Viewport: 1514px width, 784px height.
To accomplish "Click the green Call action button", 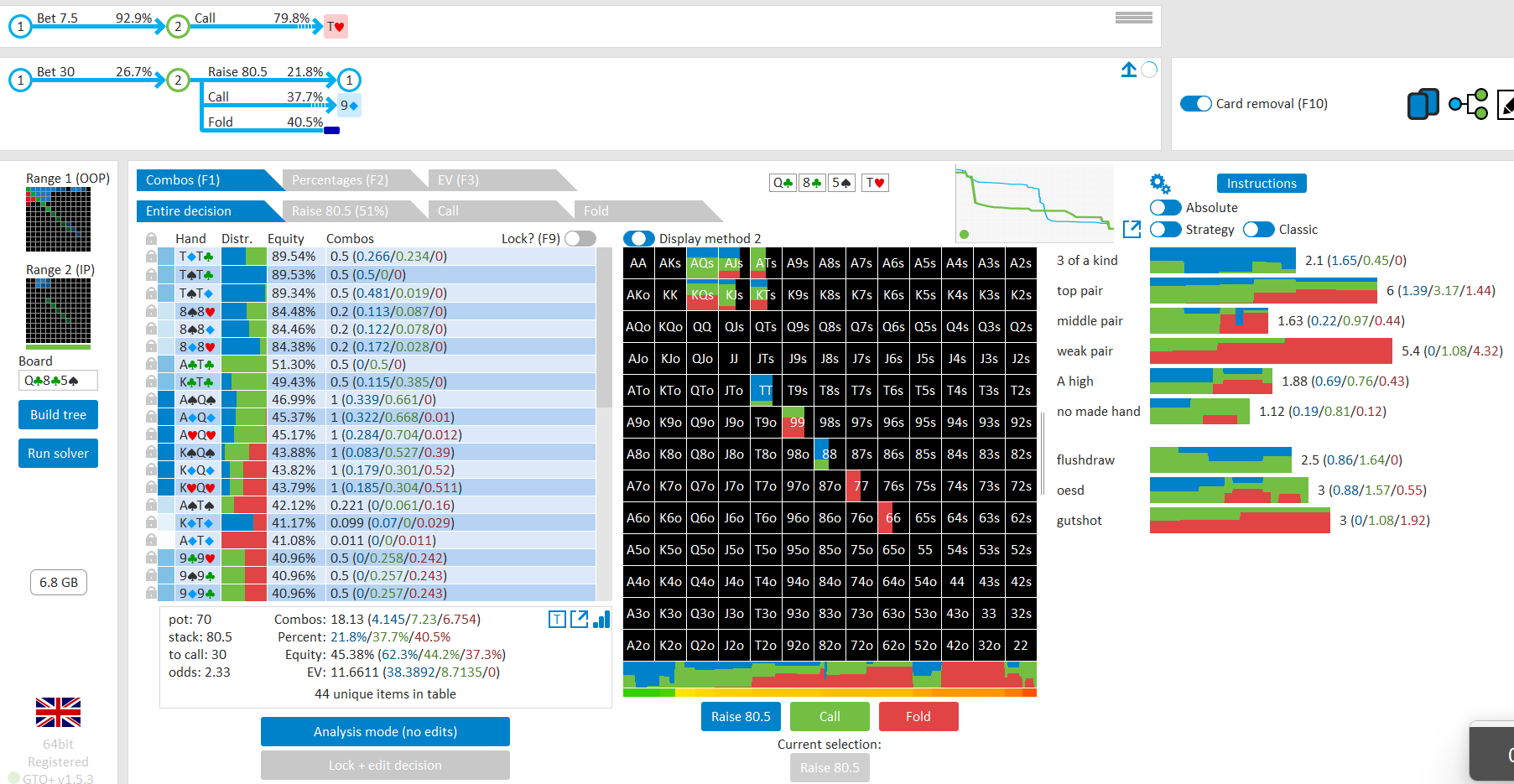I will click(x=830, y=717).
